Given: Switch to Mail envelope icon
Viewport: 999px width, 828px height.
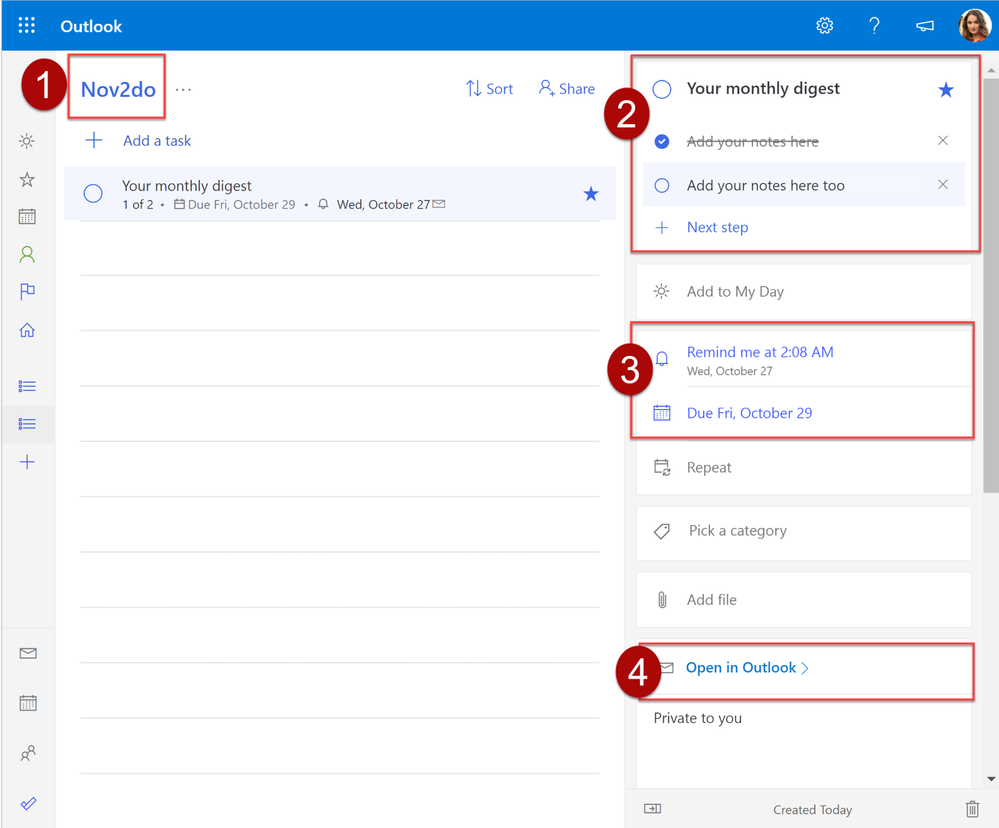Looking at the screenshot, I should pyautogui.click(x=28, y=653).
